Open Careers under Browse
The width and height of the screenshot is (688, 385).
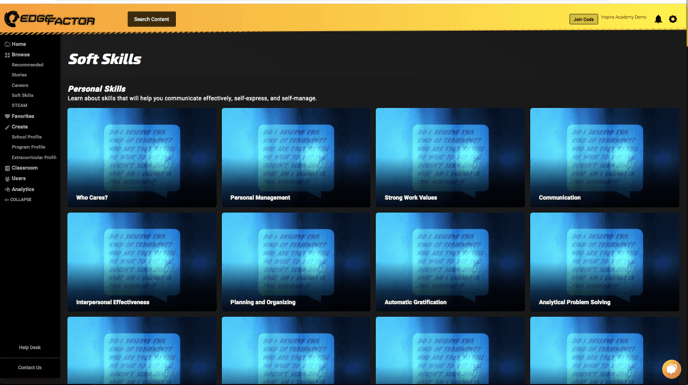coord(20,85)
